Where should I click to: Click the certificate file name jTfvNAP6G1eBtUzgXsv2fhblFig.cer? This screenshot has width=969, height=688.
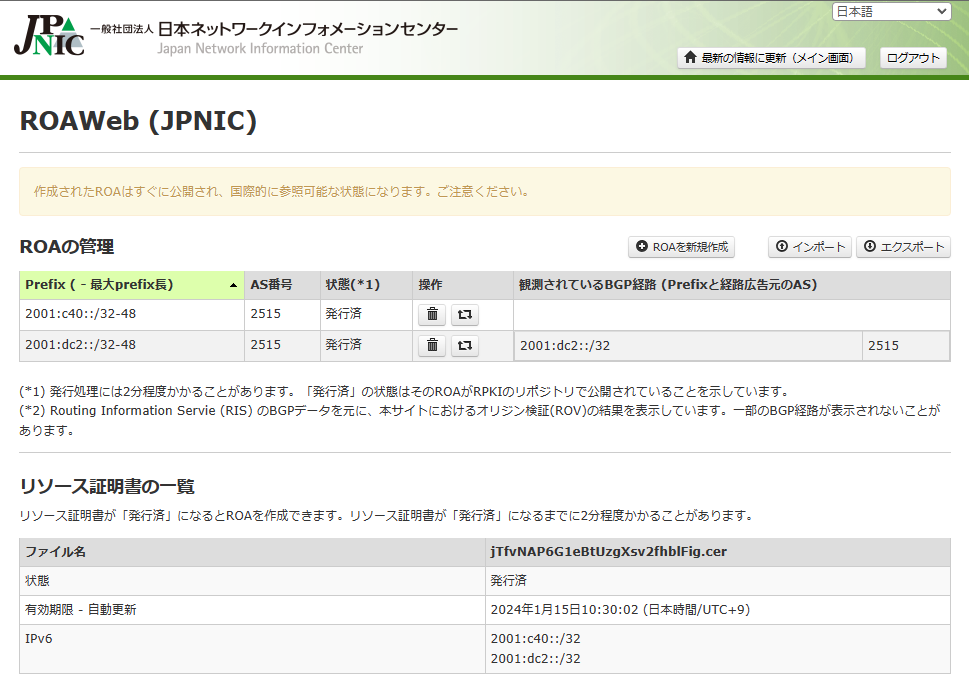pyautogui.click(x=609, y=551)
